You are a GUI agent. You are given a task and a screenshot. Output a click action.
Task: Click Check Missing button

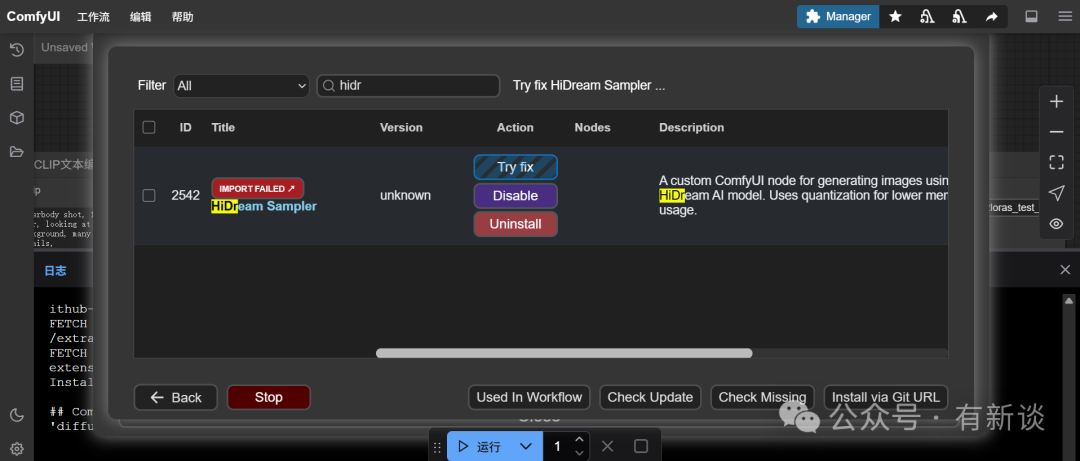[762, 398]
